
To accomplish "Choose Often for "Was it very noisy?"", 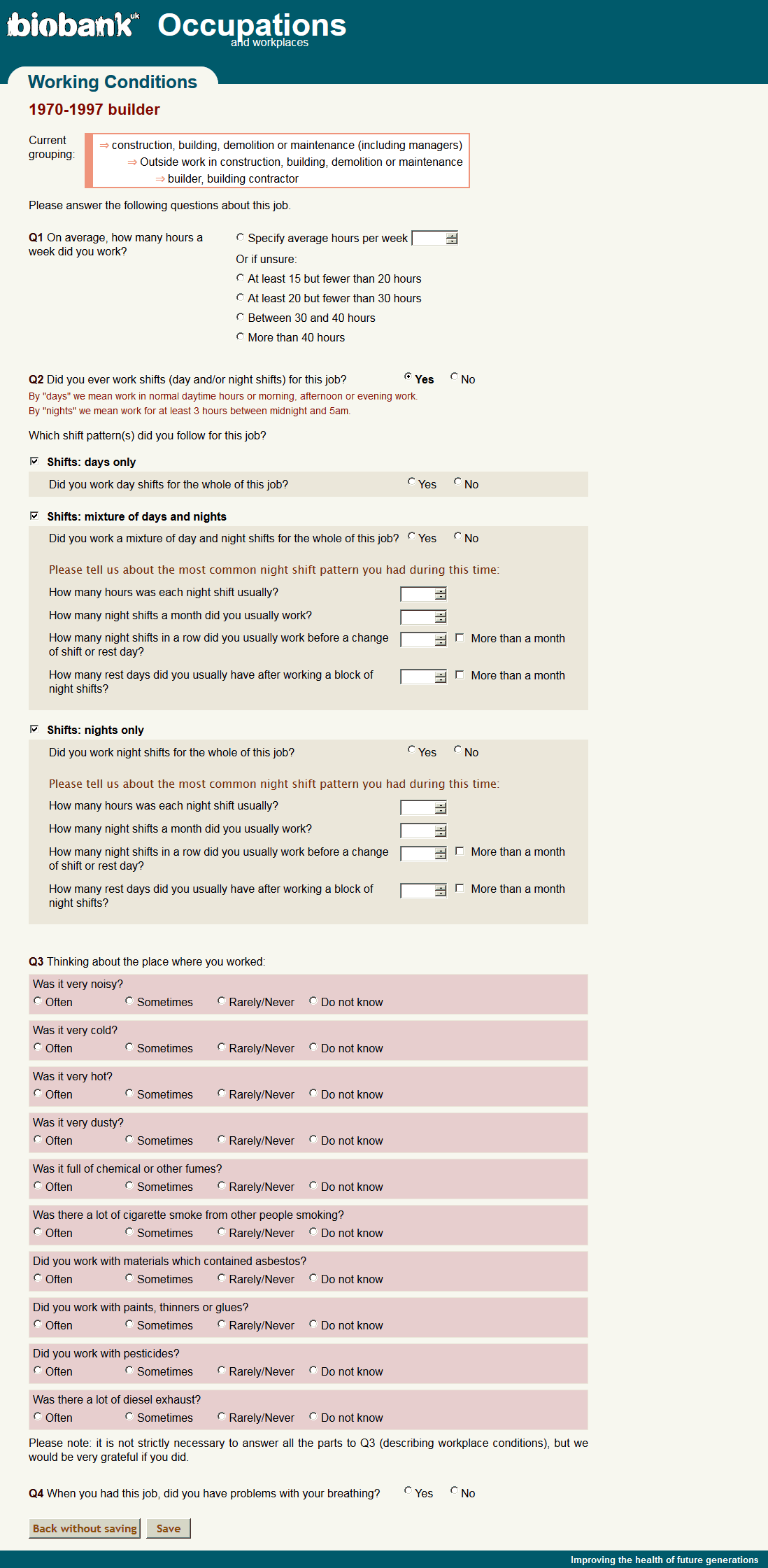I will point(38,1001).
